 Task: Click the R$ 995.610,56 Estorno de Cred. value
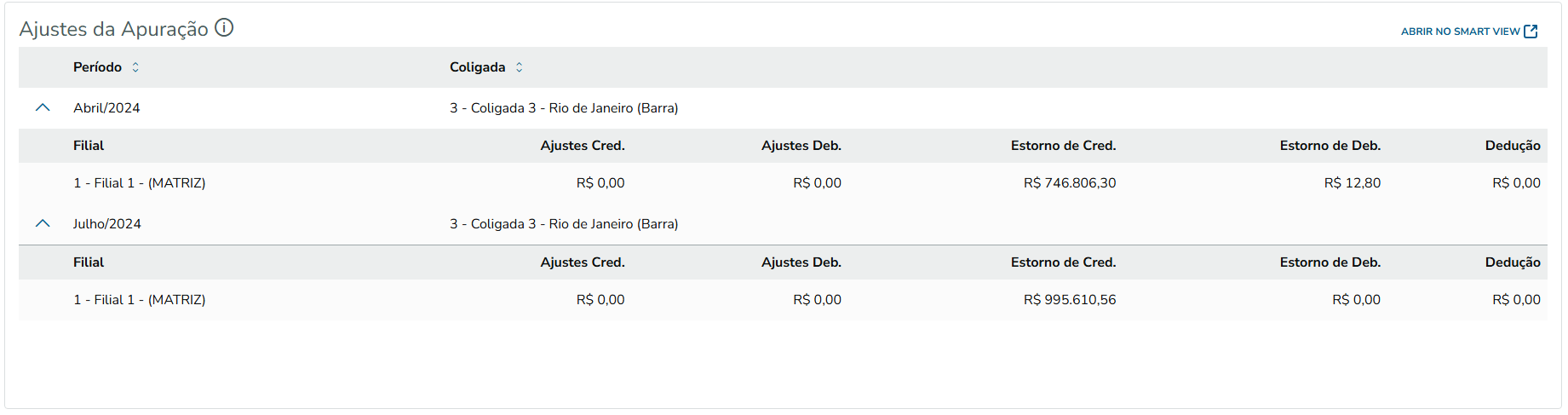click(1069, 300)
